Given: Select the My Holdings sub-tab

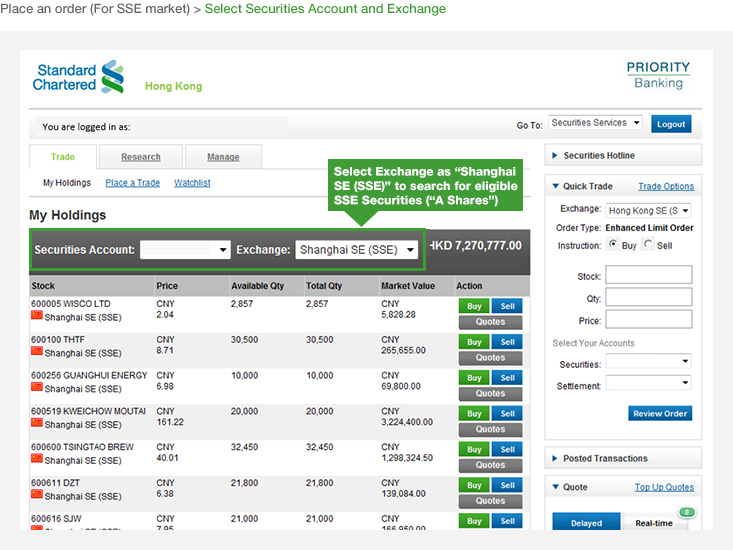Looking at the screenshot, I should coord(67,183).
